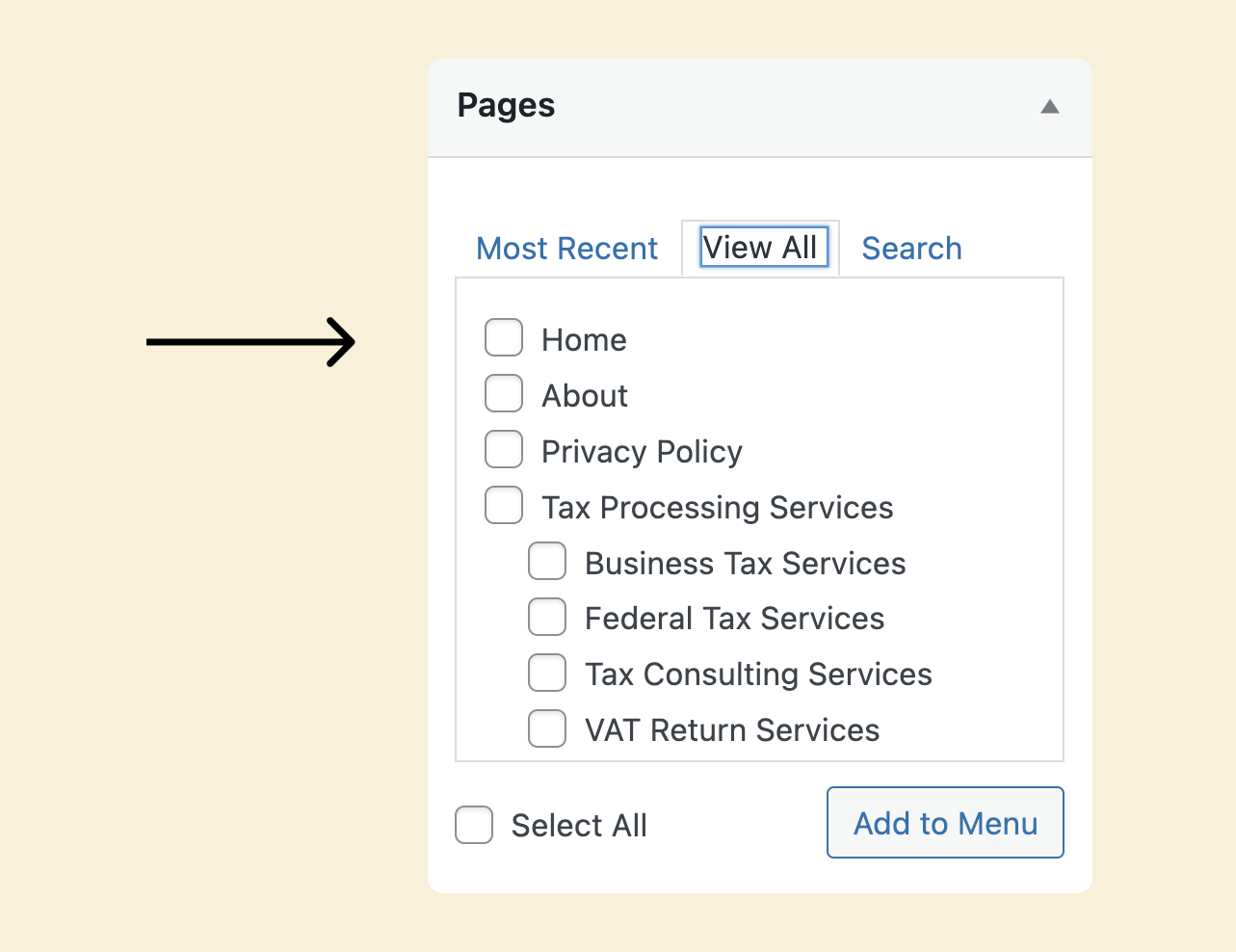Select the VAT Return Services checkbox
The image size is (1236, 952).
pos(547,728)
